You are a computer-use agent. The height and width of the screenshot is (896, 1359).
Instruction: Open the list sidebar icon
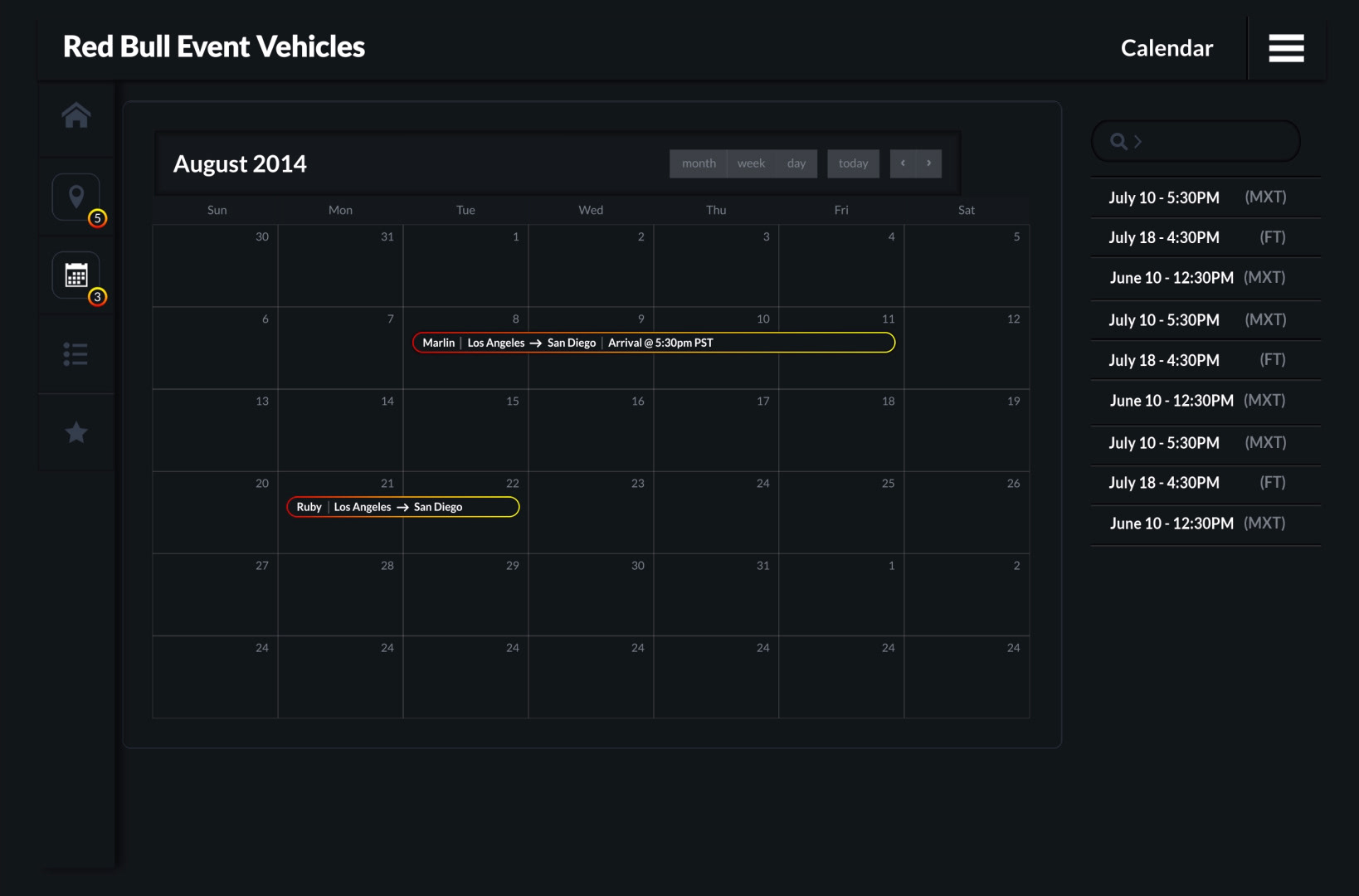(x=75, y=354)
